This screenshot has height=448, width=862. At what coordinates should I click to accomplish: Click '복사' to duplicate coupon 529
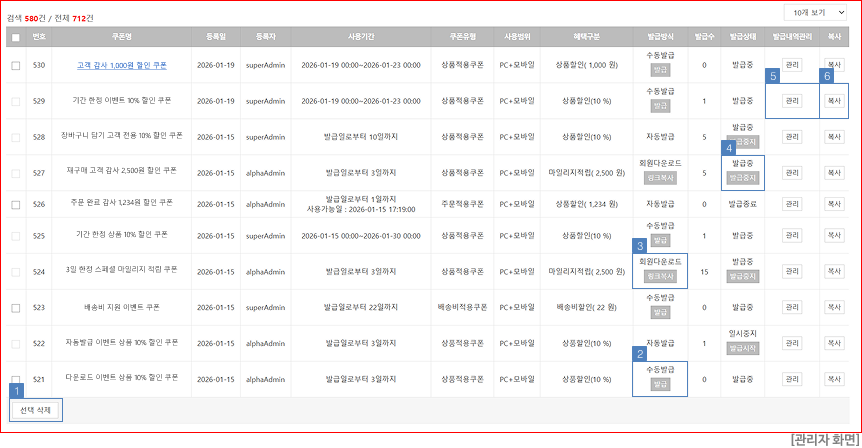point(833,100)
